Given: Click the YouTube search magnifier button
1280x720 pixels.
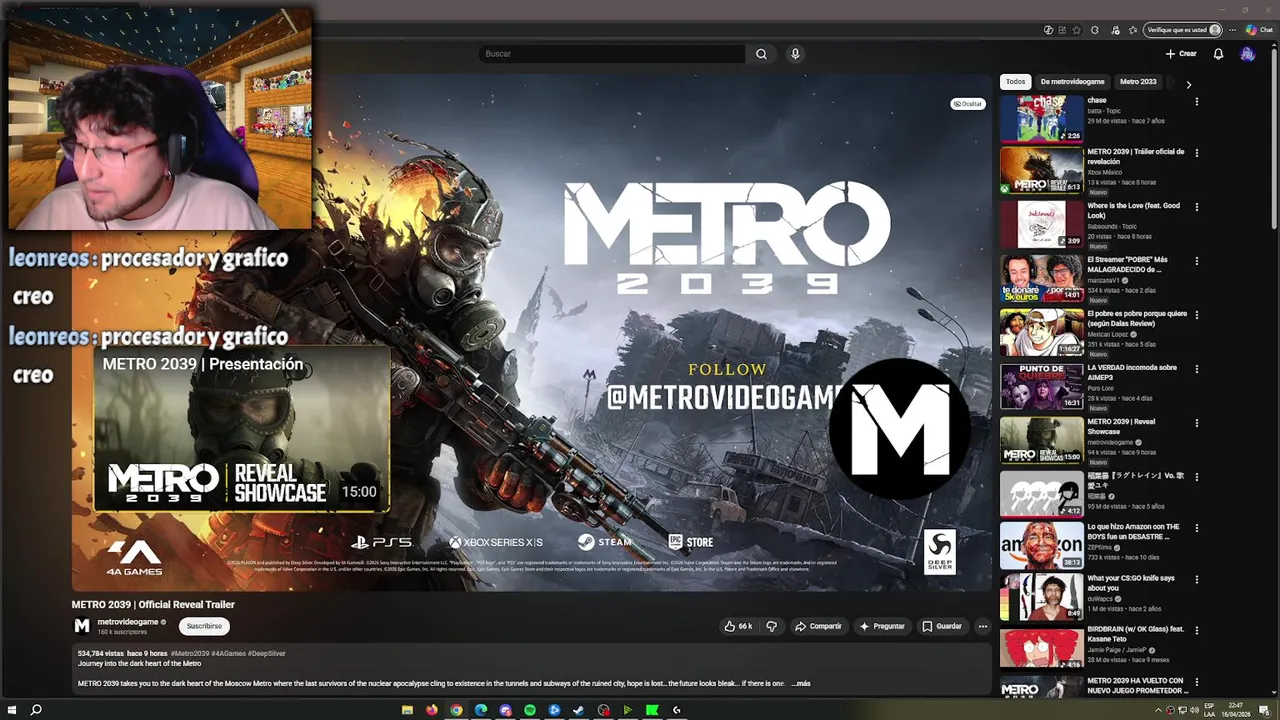Looking at the screenshot, I should 761,54.
